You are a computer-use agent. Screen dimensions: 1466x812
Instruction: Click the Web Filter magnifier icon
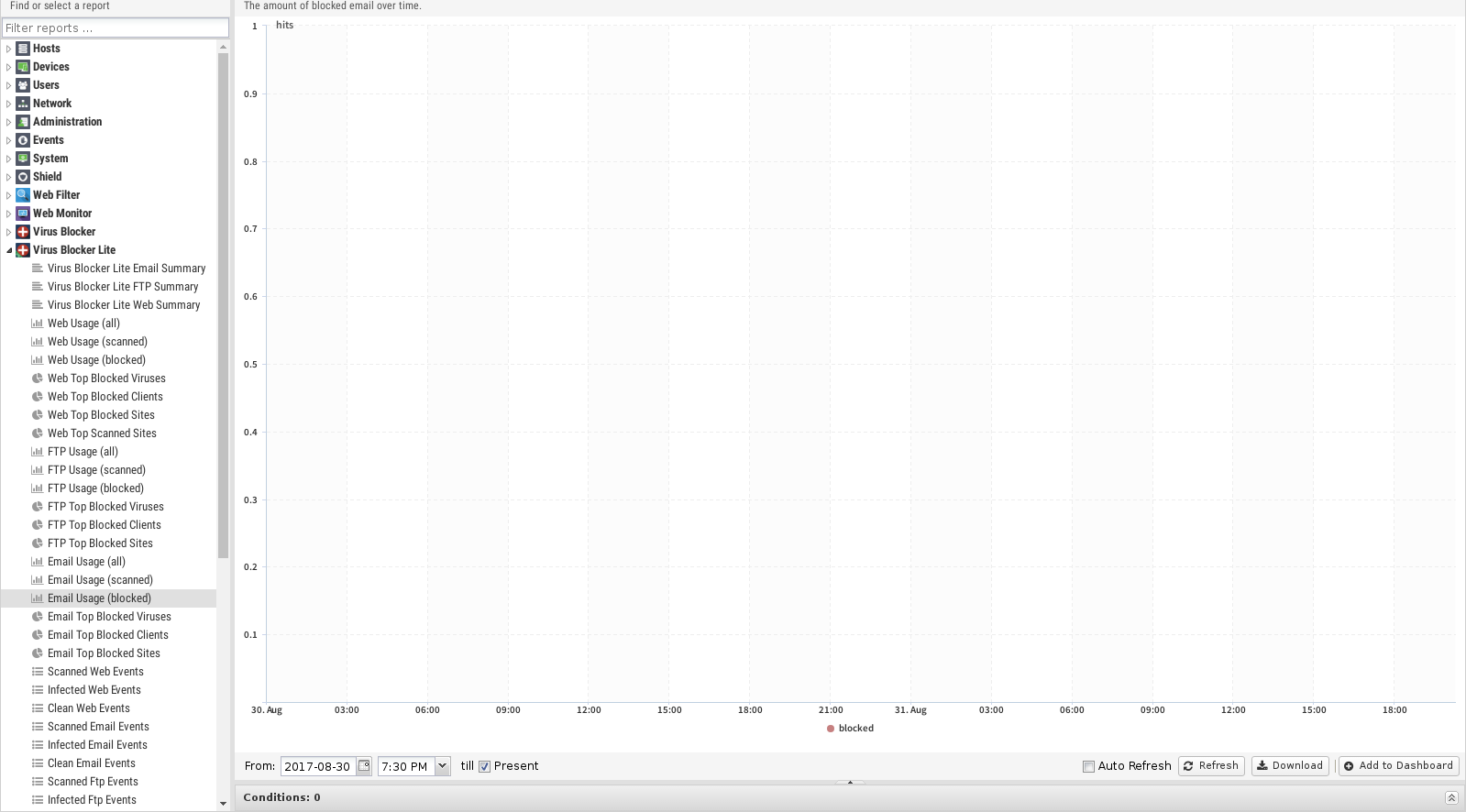[x=23, y=195]
